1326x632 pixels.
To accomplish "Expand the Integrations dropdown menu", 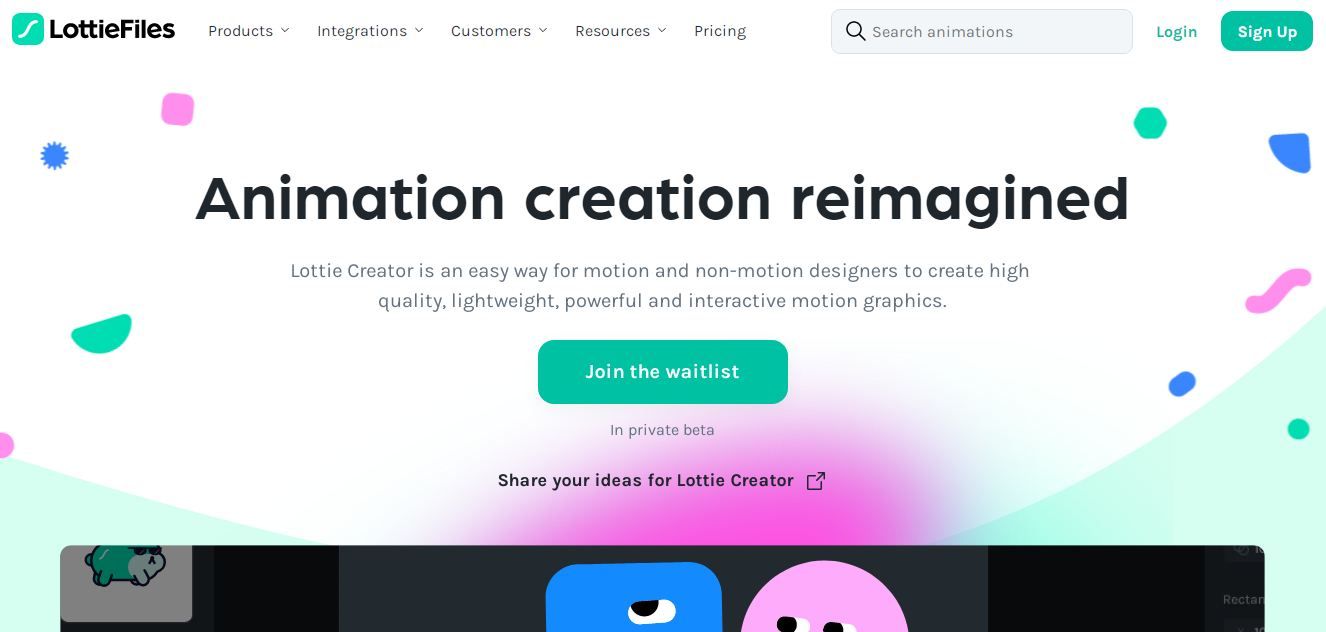I will tap(370, 31).
